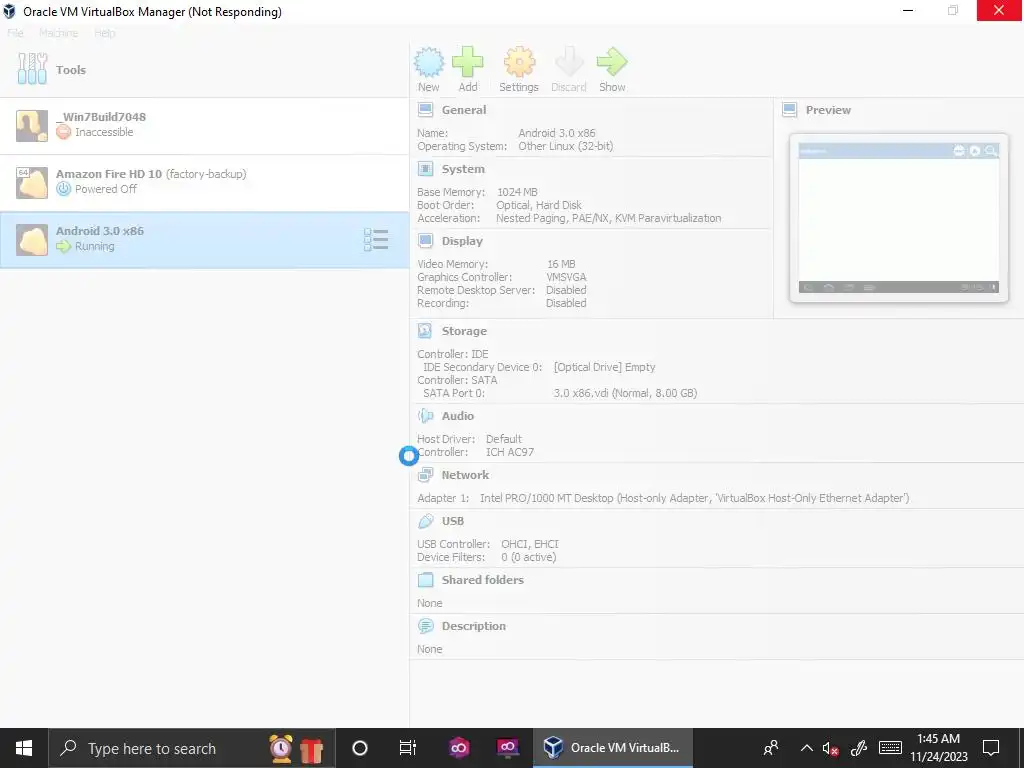1024x768 pixels.
Task: Click the Show green arrow button
Action: 612,69
